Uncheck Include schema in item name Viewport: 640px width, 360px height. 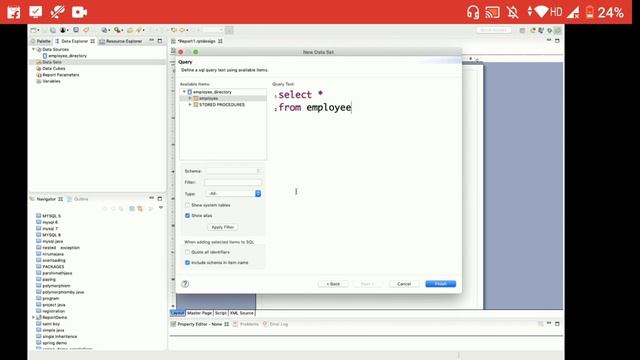click(x=187, y=263)
